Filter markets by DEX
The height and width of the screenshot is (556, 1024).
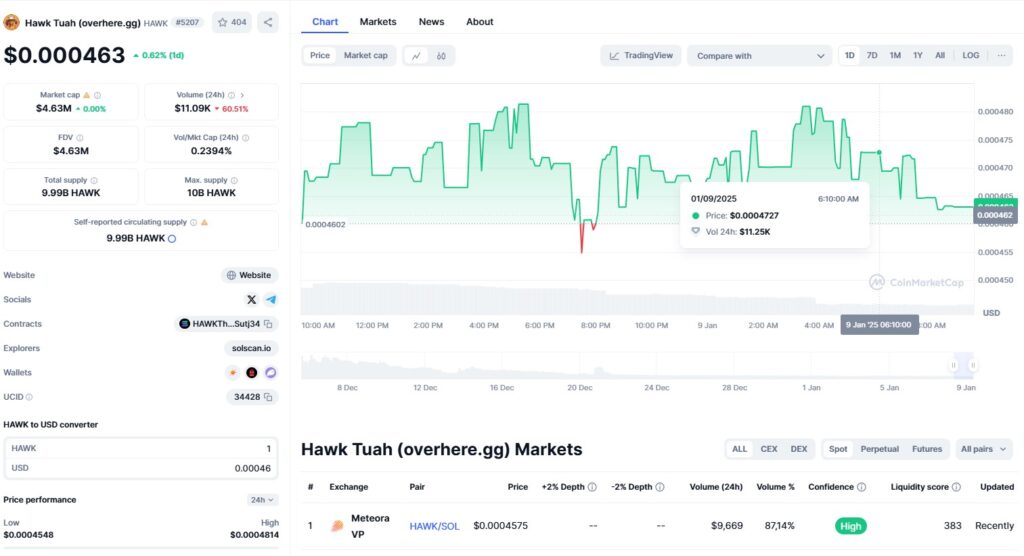pyautogui.click(x=798, y=449)
